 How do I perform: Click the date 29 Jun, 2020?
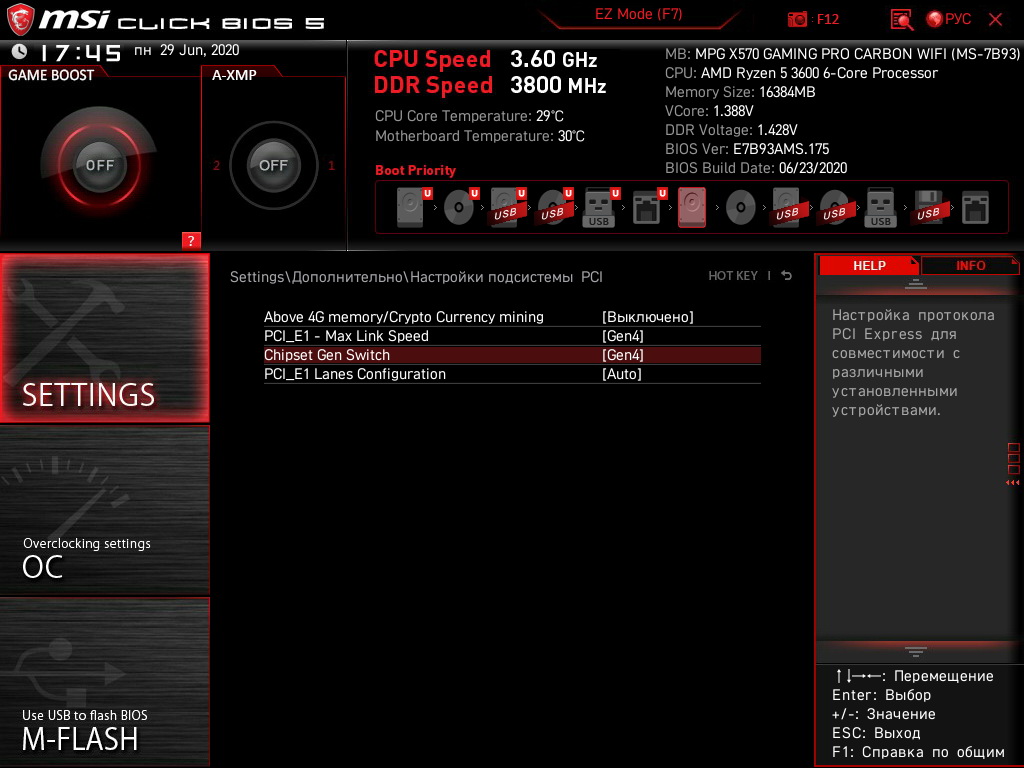point(200,50)
